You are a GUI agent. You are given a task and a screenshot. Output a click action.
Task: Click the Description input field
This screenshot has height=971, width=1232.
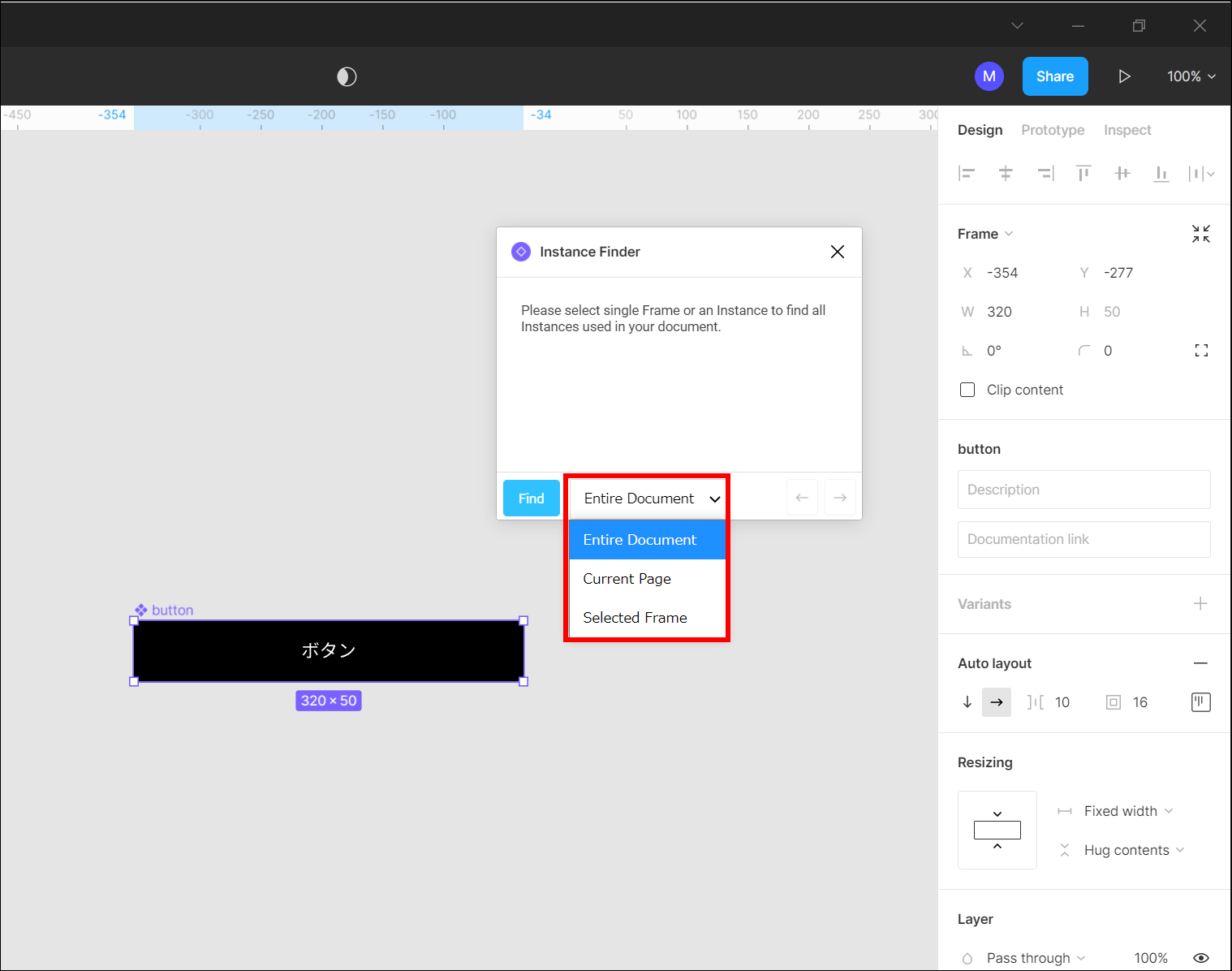click(1083, 490)
